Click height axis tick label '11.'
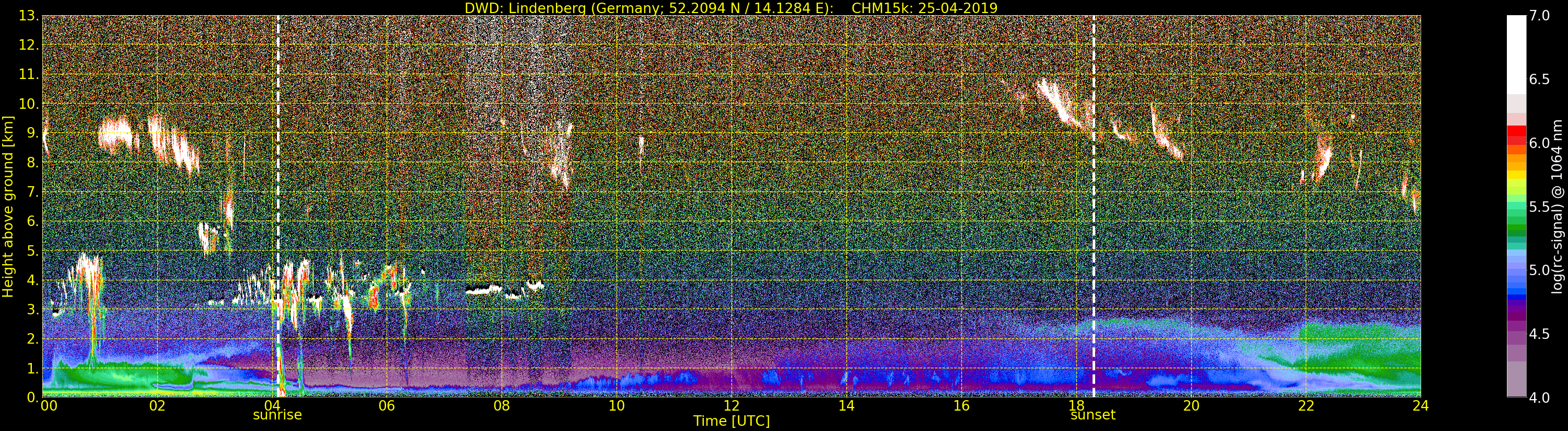The height and width of the screenshot is (431, 1568). [29, 74]
